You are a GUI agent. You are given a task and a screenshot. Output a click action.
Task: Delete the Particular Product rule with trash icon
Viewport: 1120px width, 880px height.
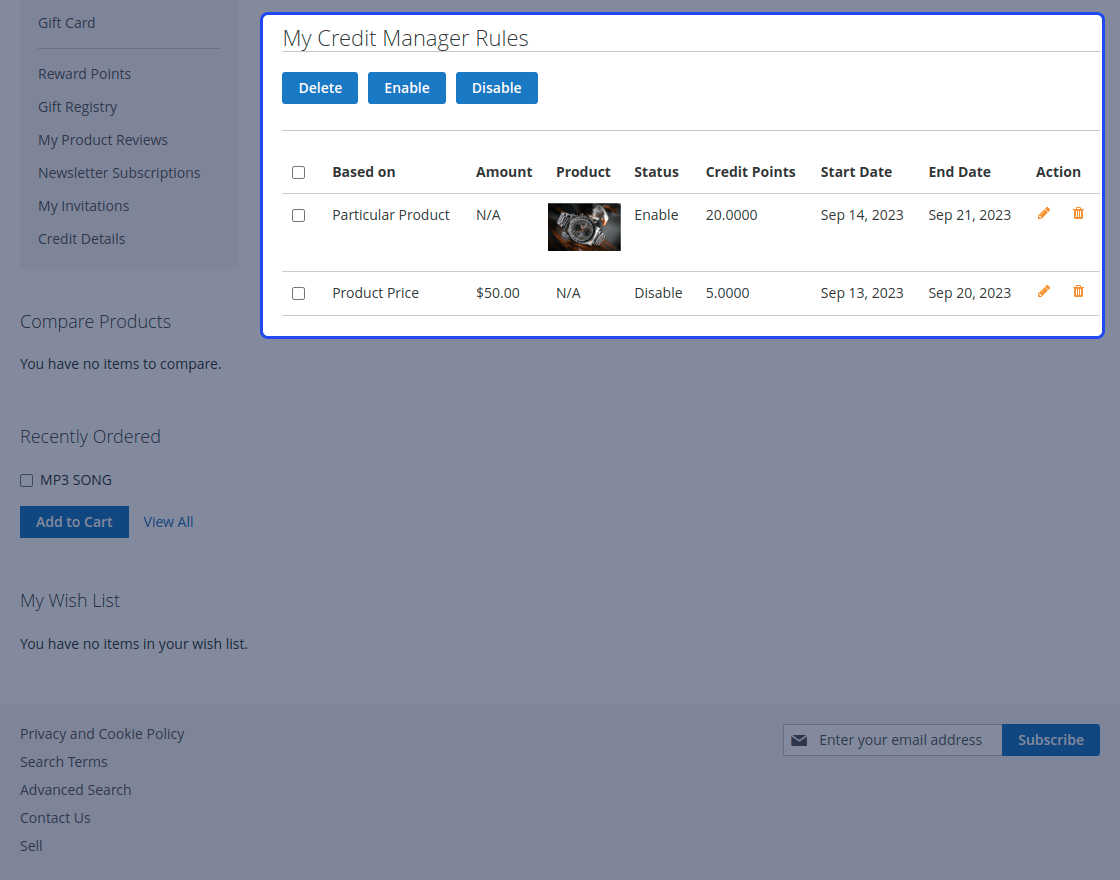point(1079,213)
